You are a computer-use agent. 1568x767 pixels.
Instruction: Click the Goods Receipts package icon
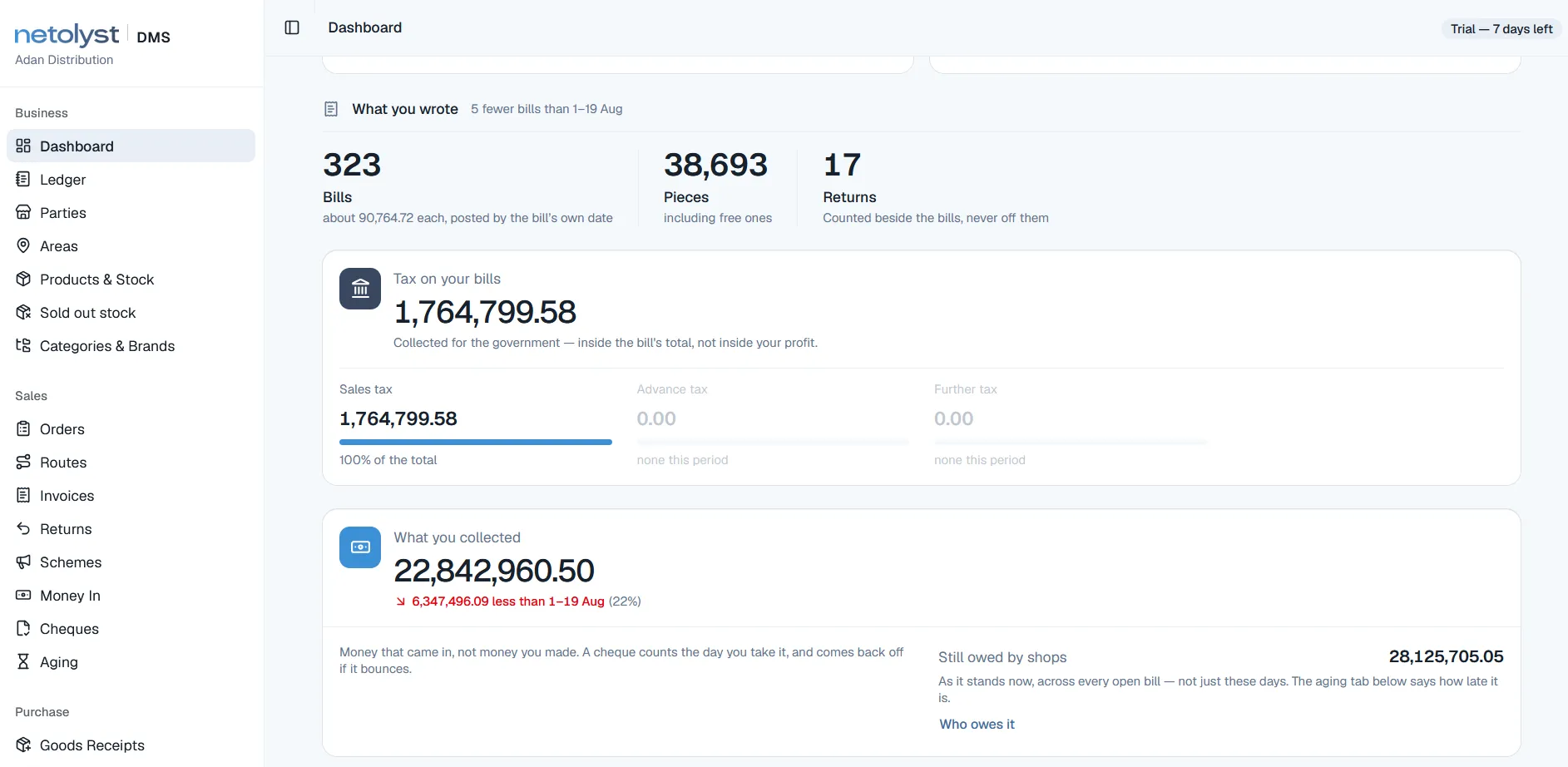coord(23,745)
